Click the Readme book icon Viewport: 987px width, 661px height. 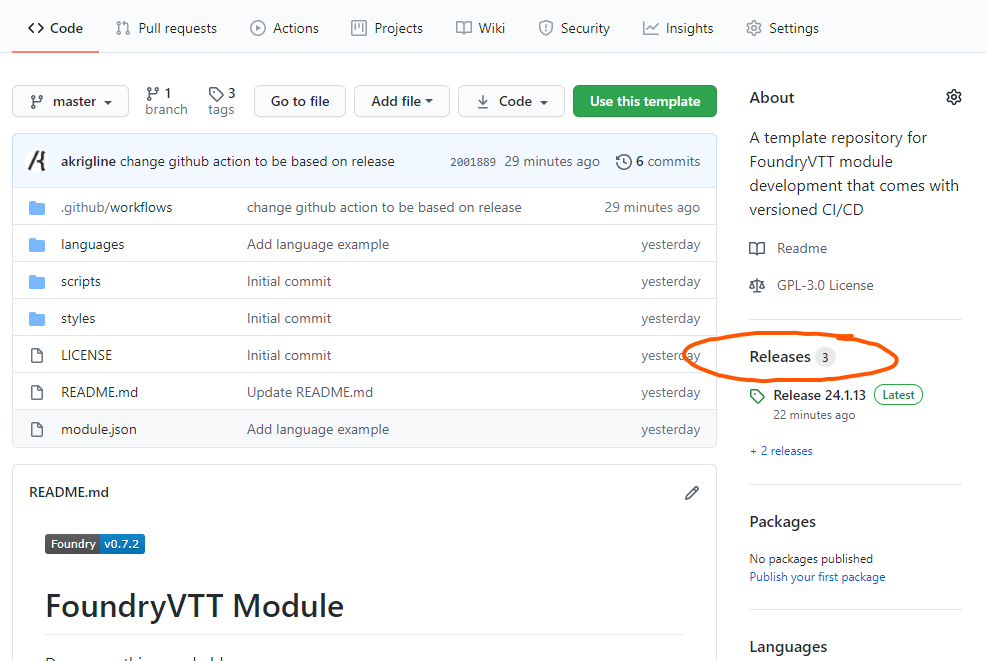[x=757, y=249]
